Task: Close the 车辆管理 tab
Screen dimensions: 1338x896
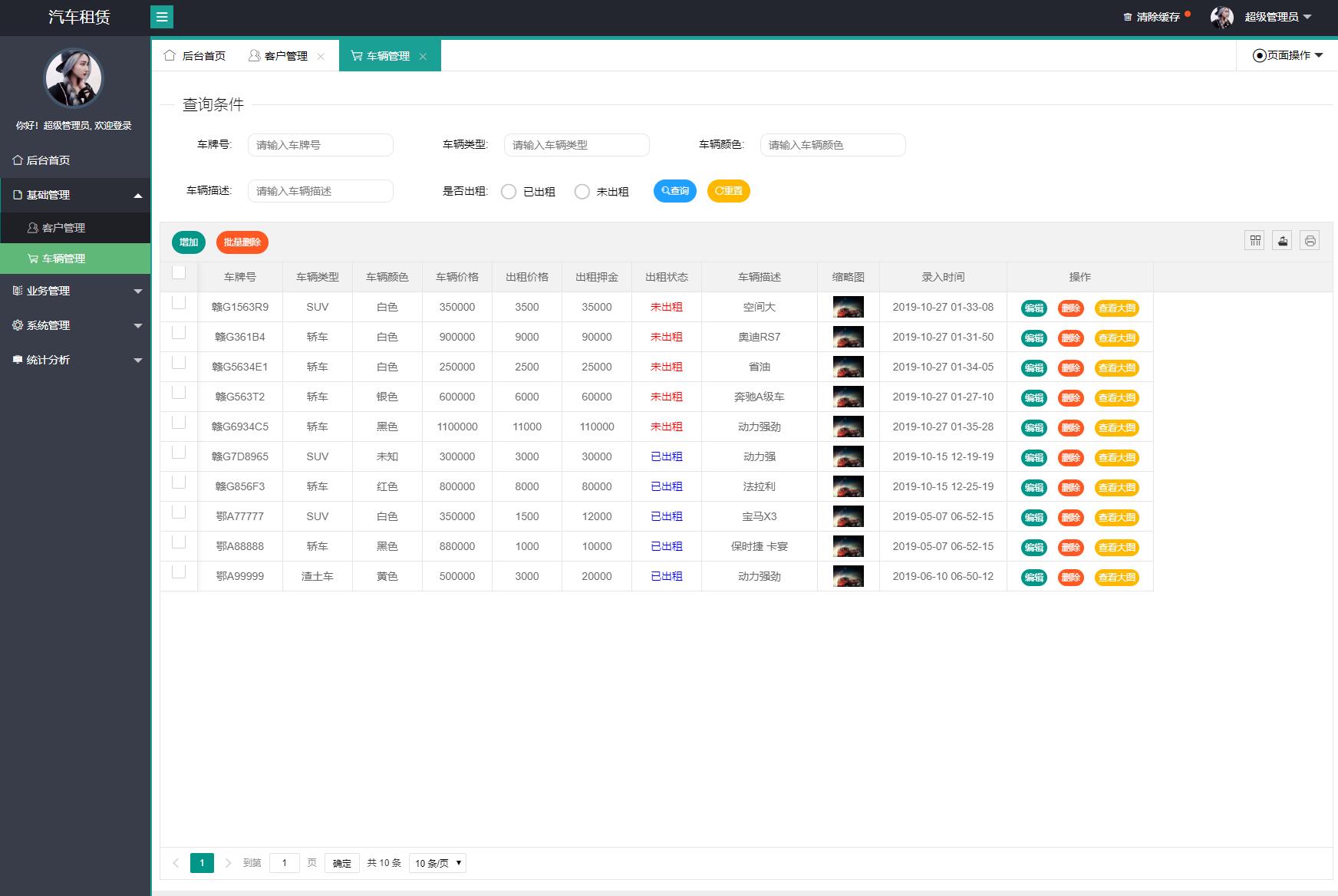Action: (x=423, y=57)
